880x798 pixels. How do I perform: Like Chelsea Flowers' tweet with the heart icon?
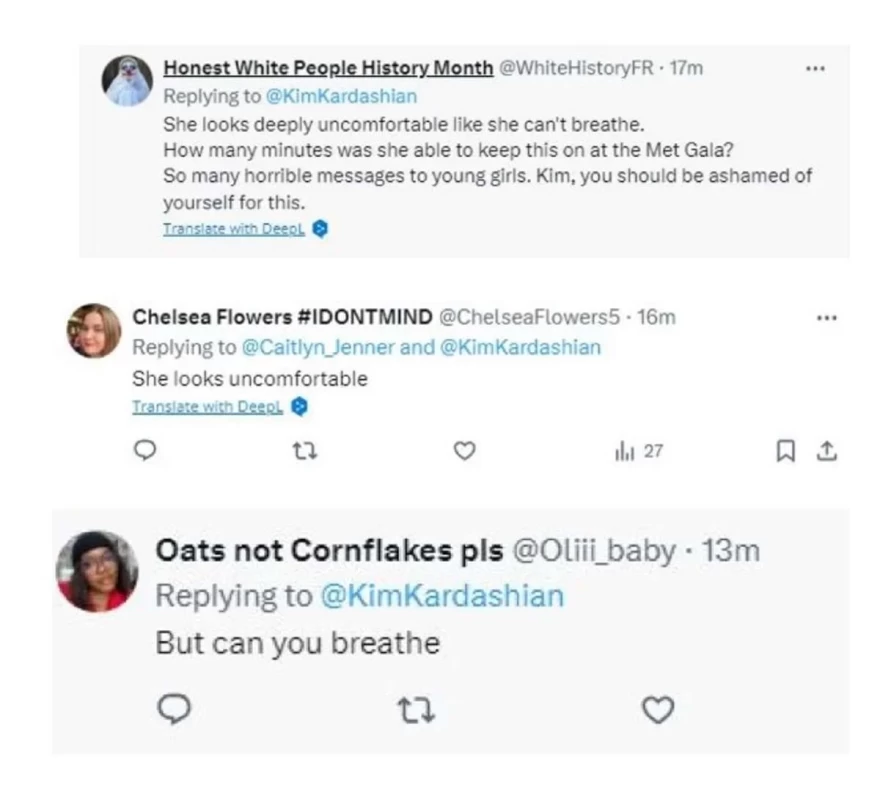click(465, 451)
